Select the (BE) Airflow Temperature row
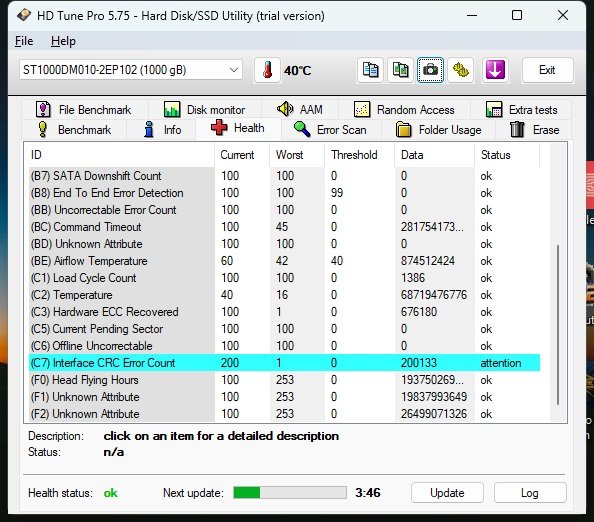 point(284,261)
